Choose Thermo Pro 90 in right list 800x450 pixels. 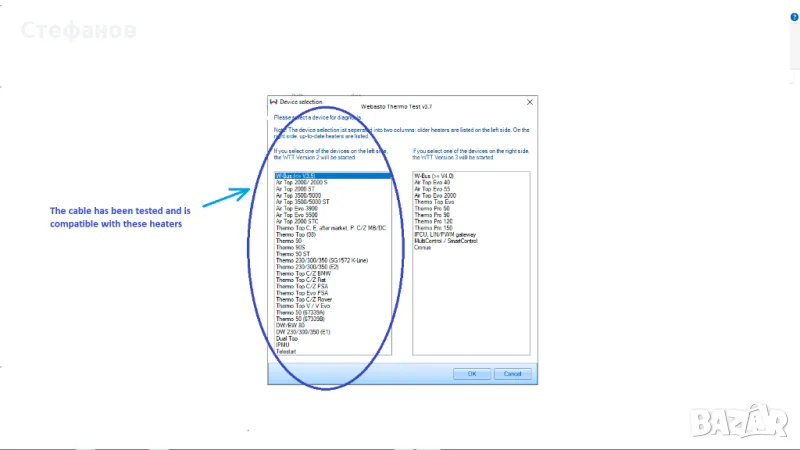[x=431, y=214]
